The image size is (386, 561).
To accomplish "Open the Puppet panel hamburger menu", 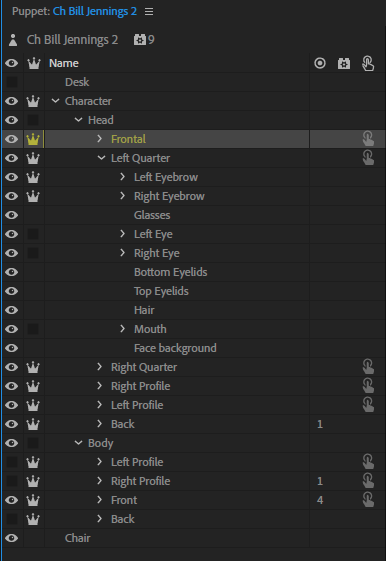I will pos(149,11).
